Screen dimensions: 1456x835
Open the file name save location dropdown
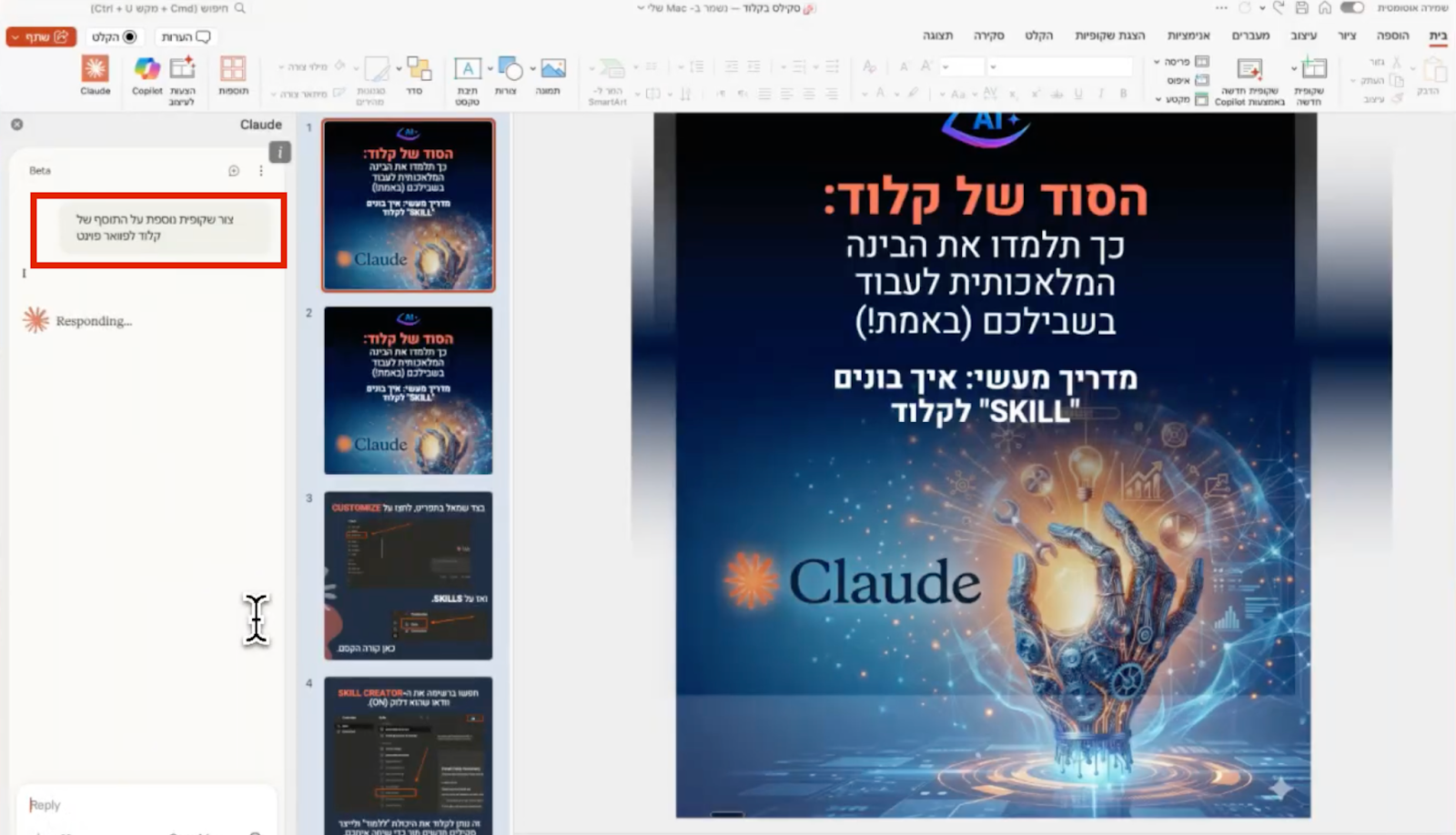[641, 8]
